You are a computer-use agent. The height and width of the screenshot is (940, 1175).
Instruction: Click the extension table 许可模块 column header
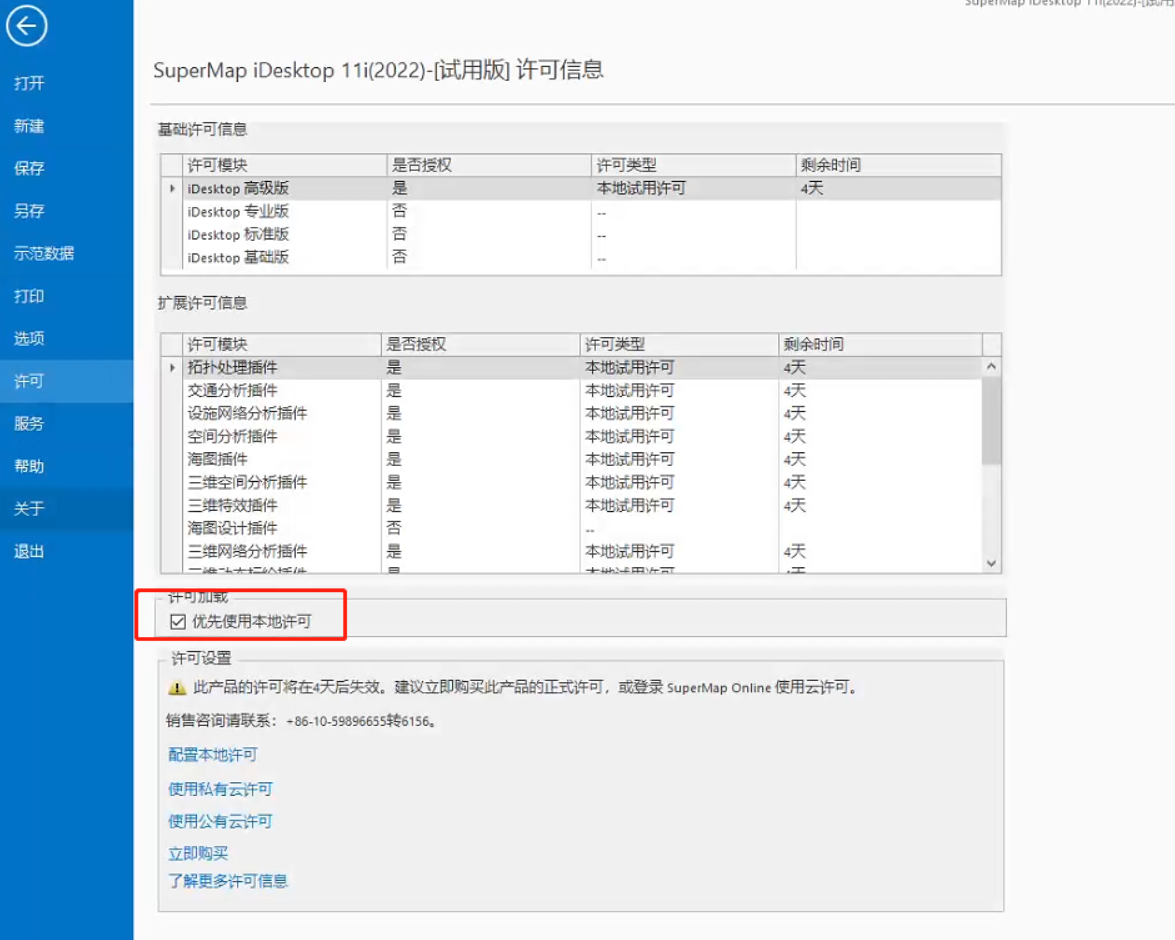283,344
